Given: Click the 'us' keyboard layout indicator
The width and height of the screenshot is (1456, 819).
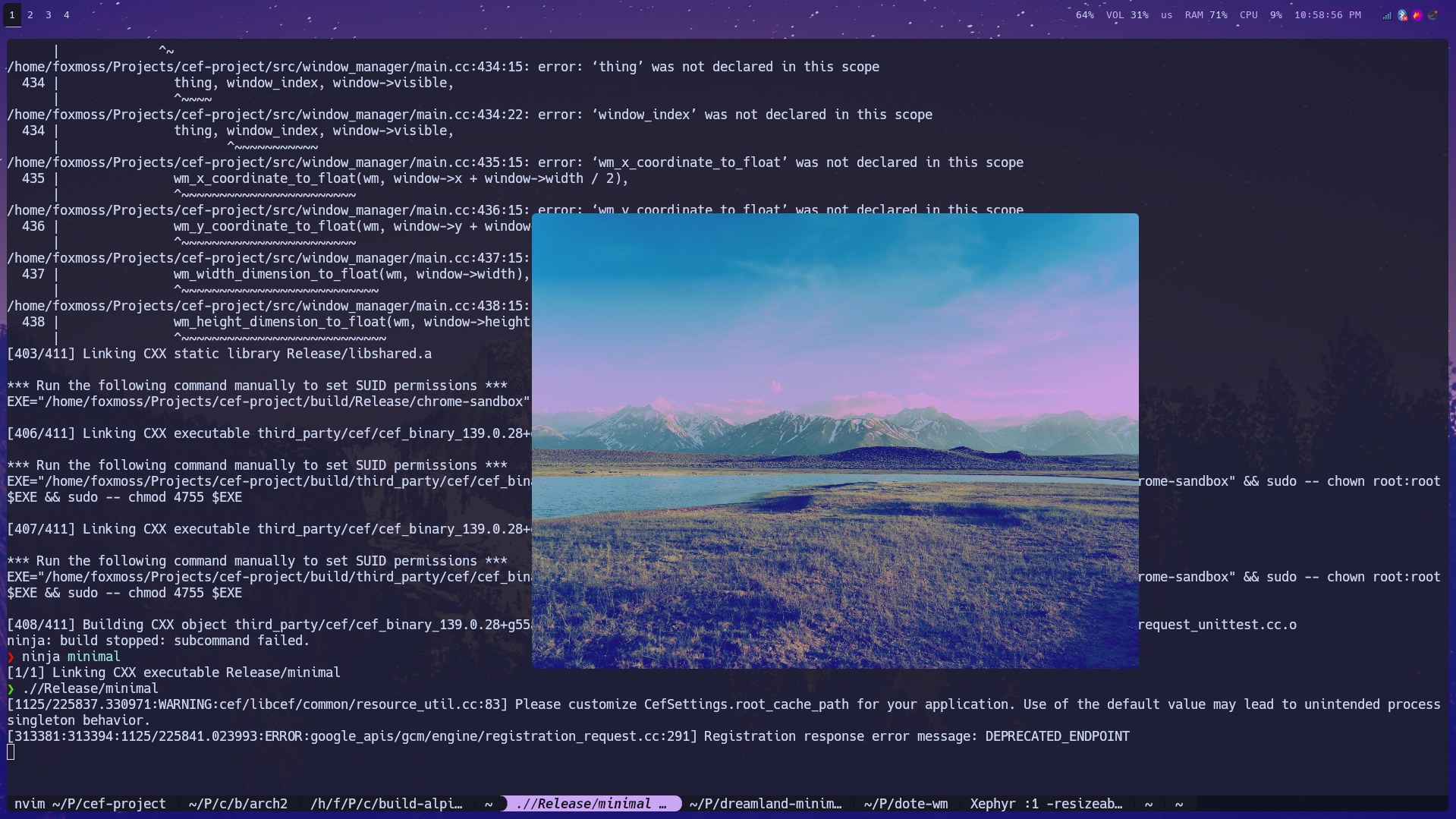Looking at the screenshot, I should pos(1166,15).
